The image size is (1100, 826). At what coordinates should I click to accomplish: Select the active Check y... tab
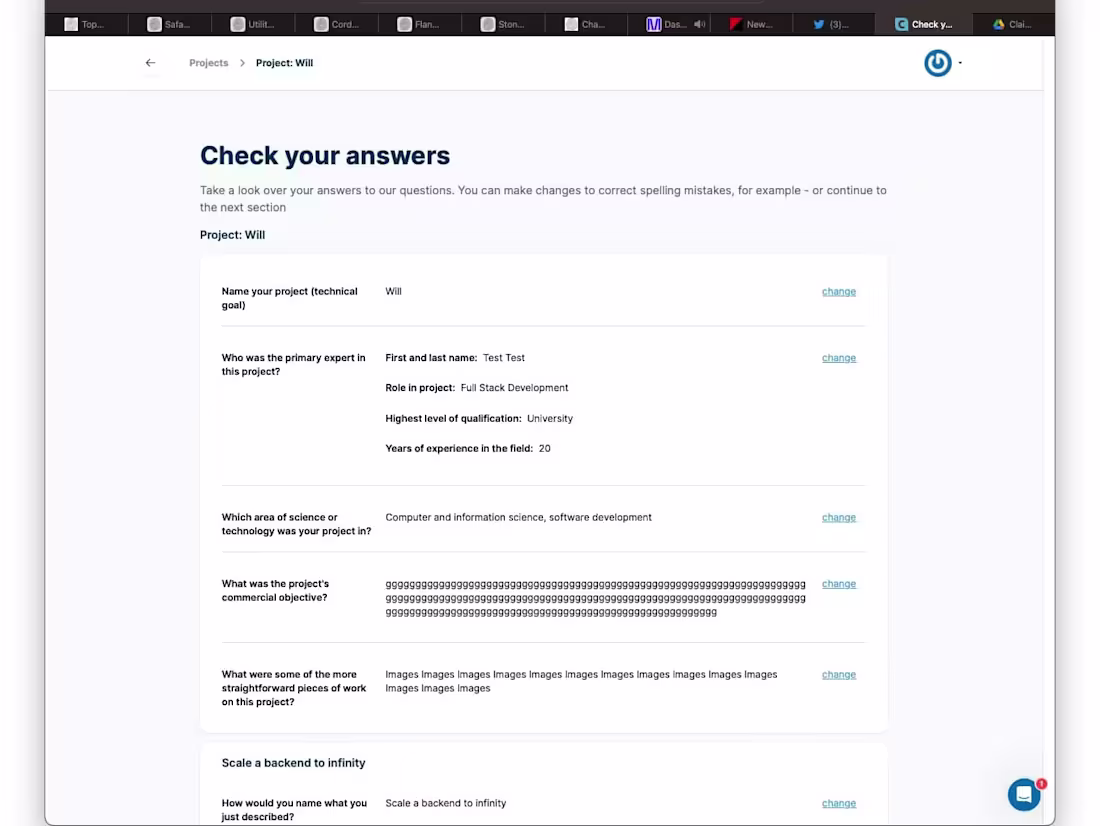[x=923, y=24]
